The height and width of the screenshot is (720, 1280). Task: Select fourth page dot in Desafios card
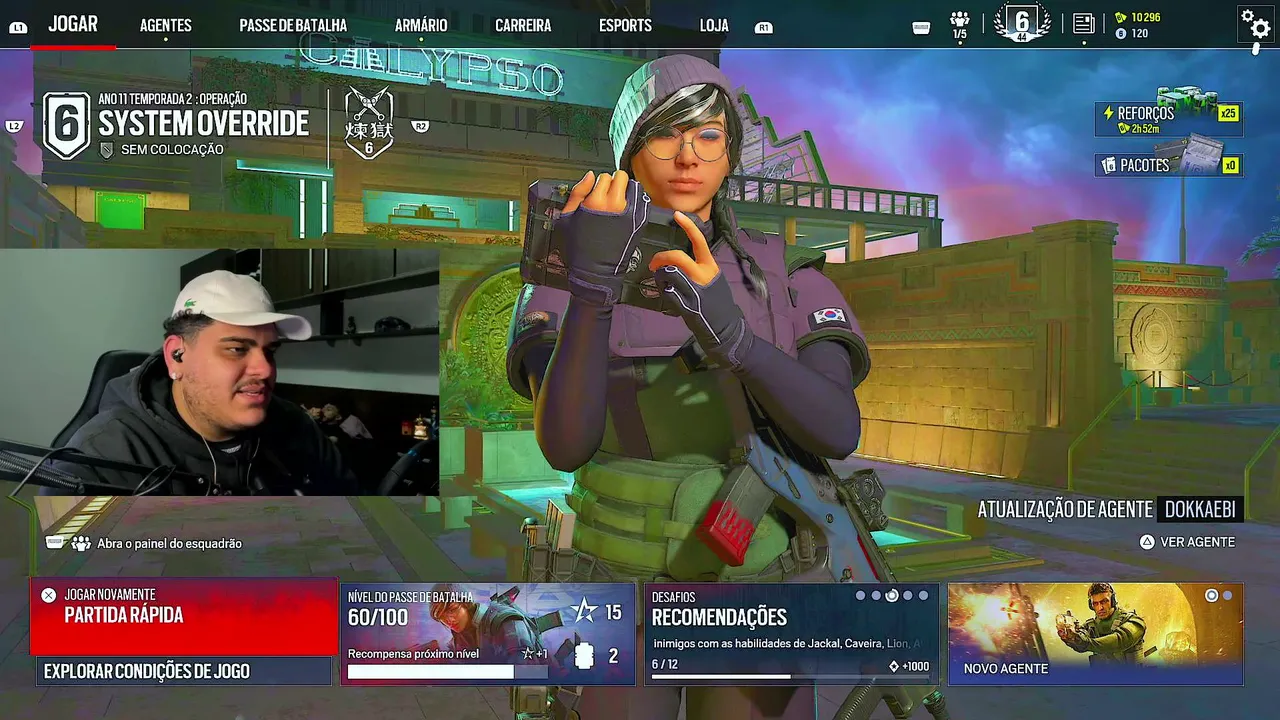[x=908, y=596]
